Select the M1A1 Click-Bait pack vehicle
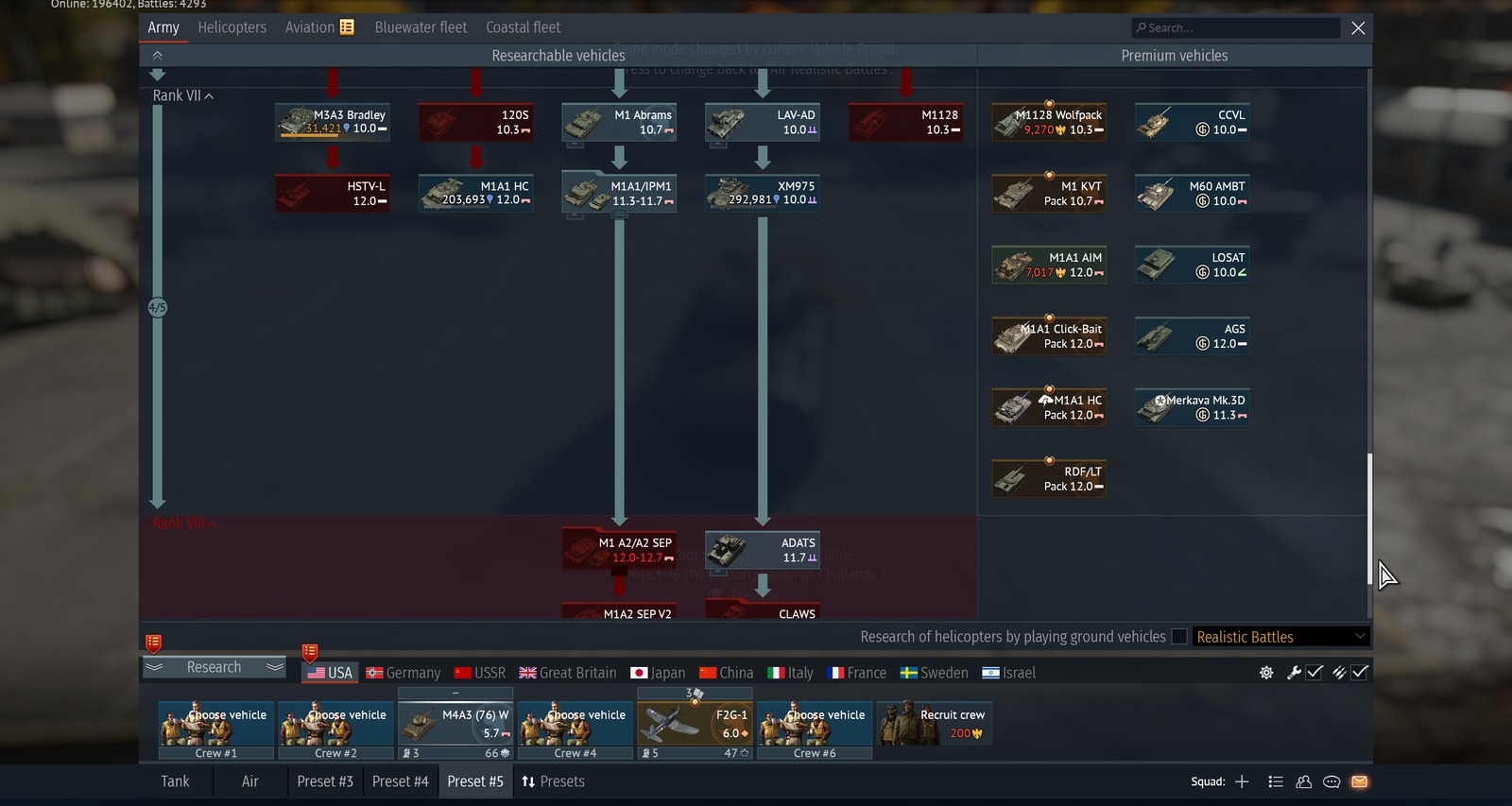The height and width of the screenshot is (806, 1512). pos(1049,336)
